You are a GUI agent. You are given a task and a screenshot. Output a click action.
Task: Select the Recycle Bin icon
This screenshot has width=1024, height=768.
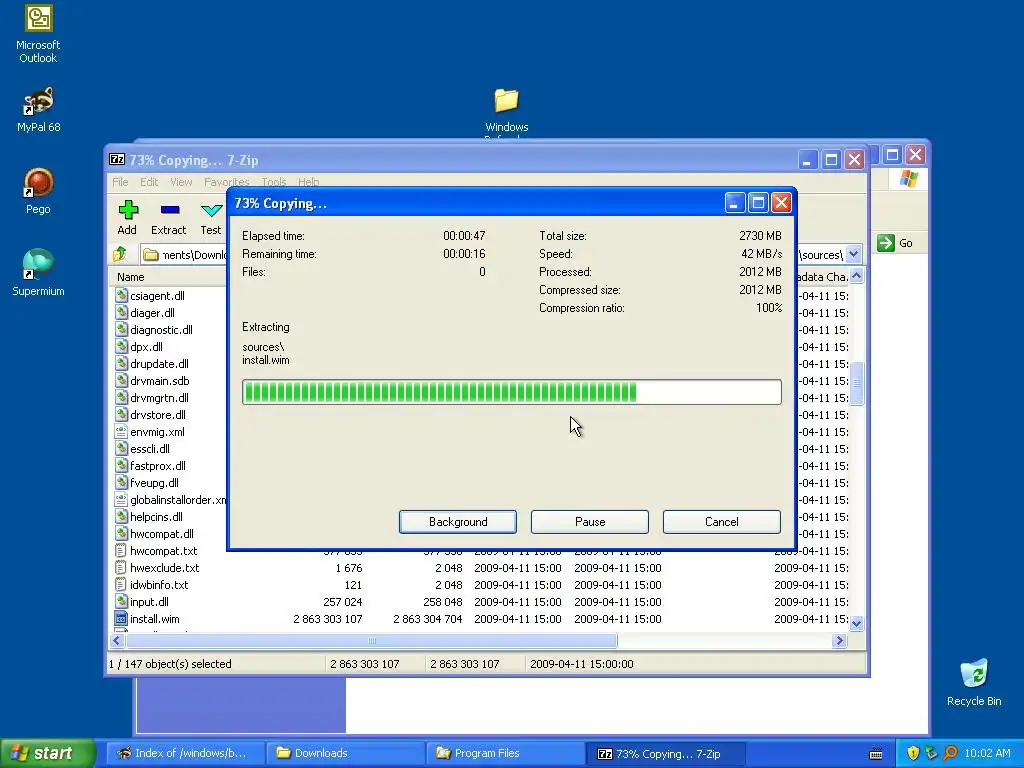[974, 674]
